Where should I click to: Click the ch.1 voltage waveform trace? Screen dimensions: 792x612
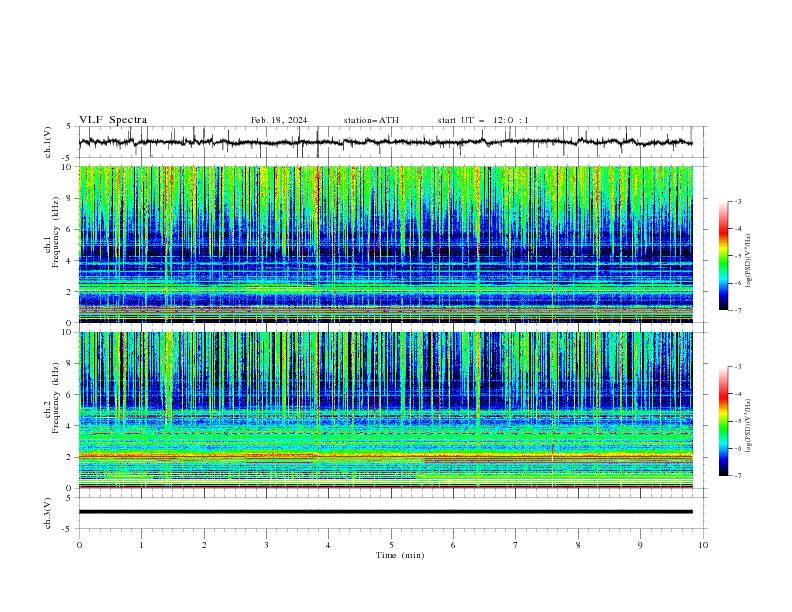pos(385,142)
